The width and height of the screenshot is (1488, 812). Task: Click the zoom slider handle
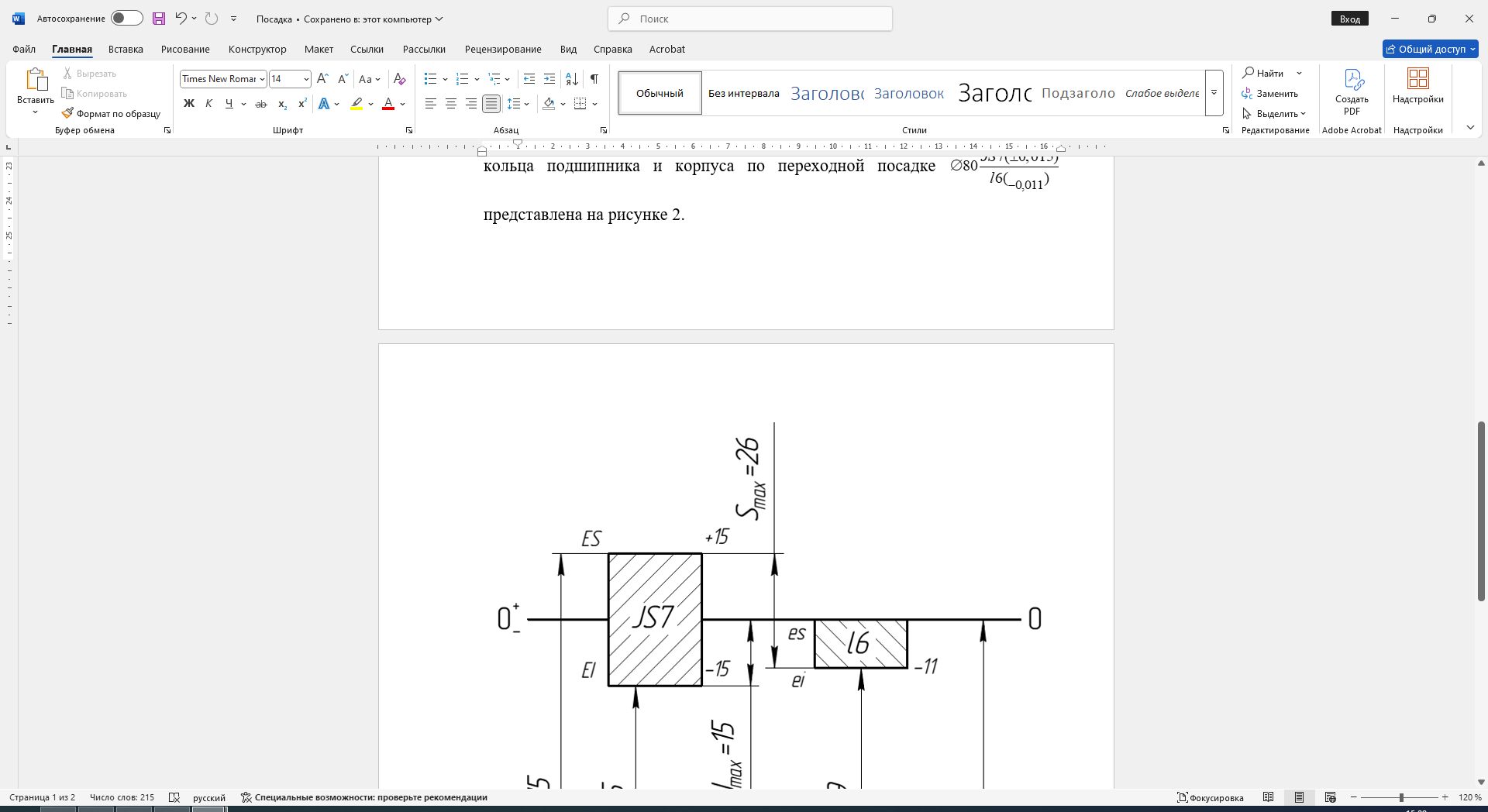pyautogui.click(x=1401, y=797)
